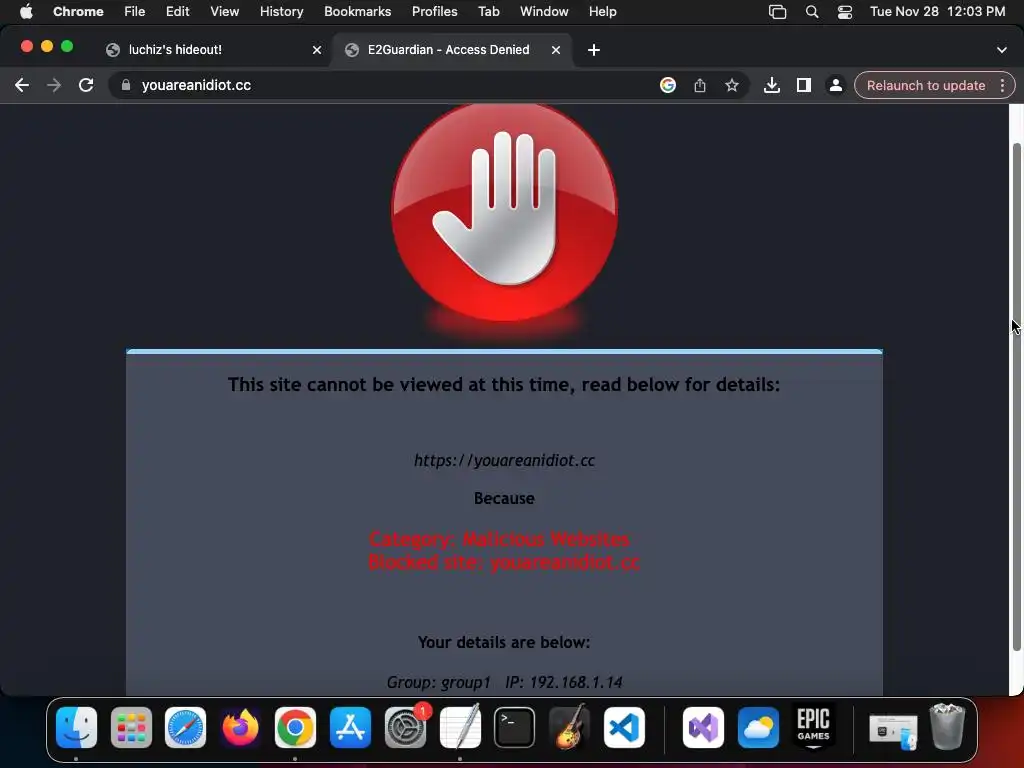Open Trash from the Dock
Image resolution: width=1024 pixels, height=768 pixels.
pyautogui.click(x=947, y=726)
